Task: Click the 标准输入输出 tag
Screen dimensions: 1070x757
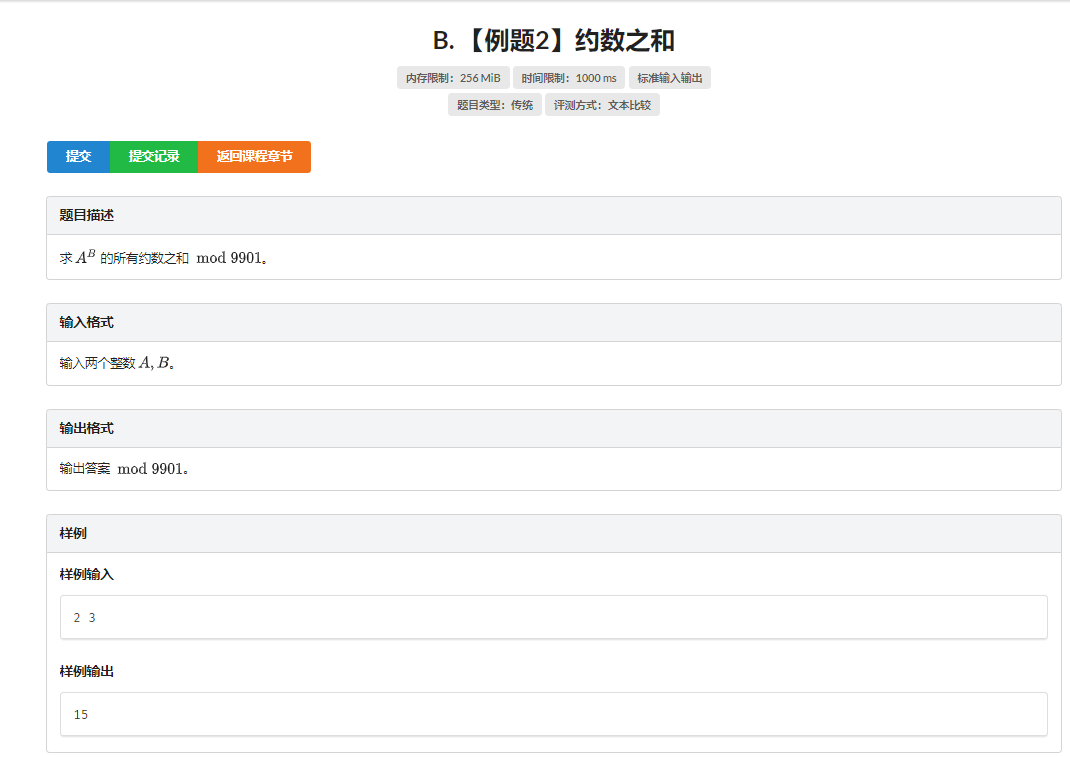Action: click(669, 78)
